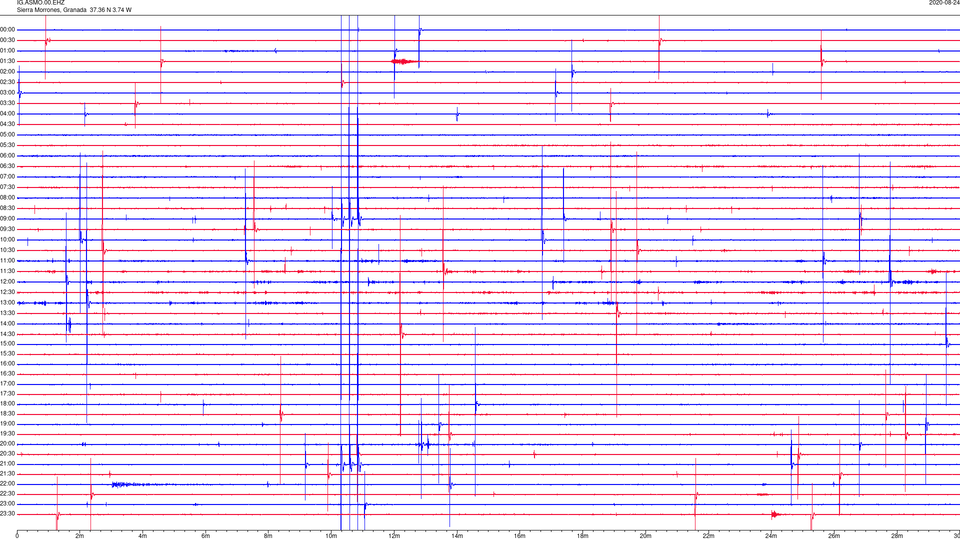Click the station code 'IG.ASMO.00.EHZ' header
960x540 pixels.
[40, 2]
